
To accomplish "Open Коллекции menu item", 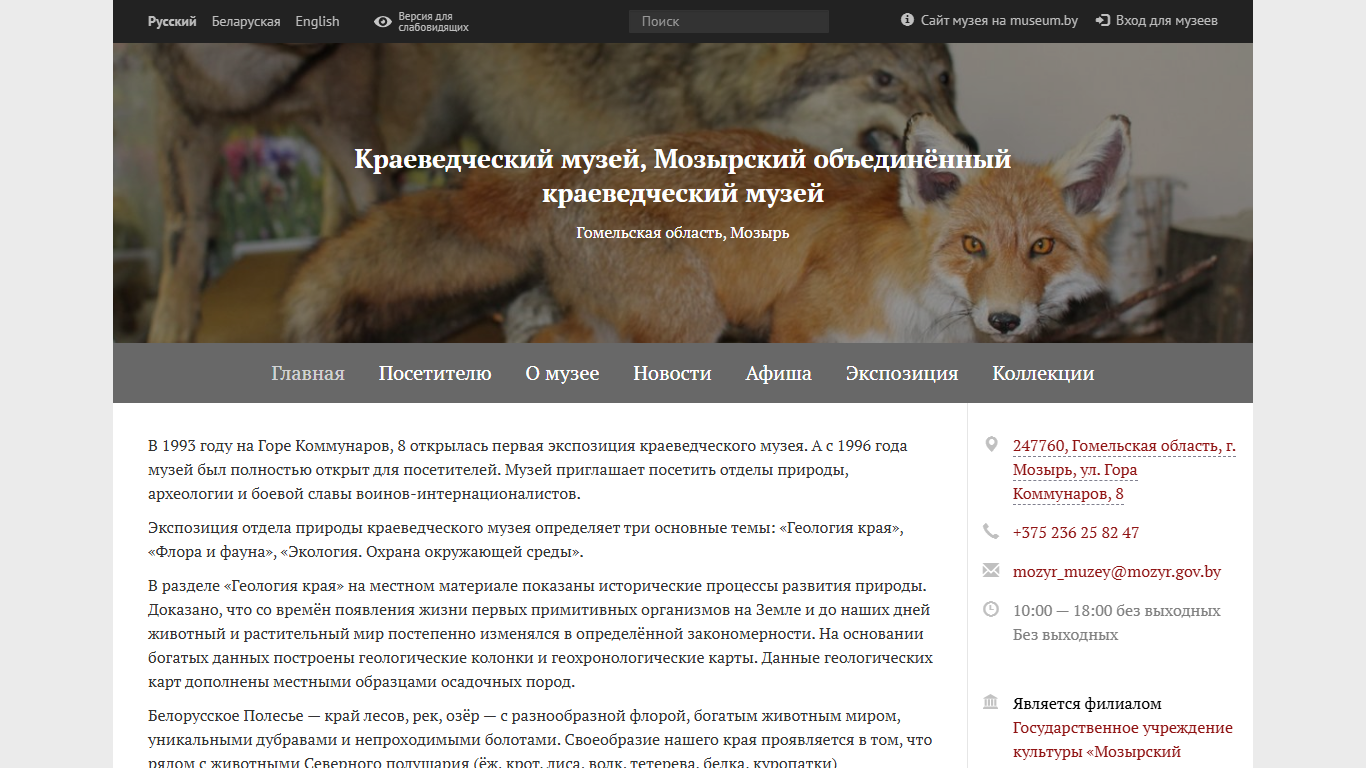I will [1043, 373].
